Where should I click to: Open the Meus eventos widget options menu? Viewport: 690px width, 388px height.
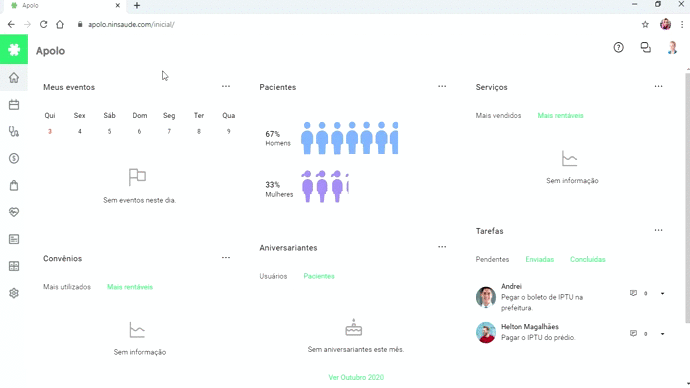[226, 87]
